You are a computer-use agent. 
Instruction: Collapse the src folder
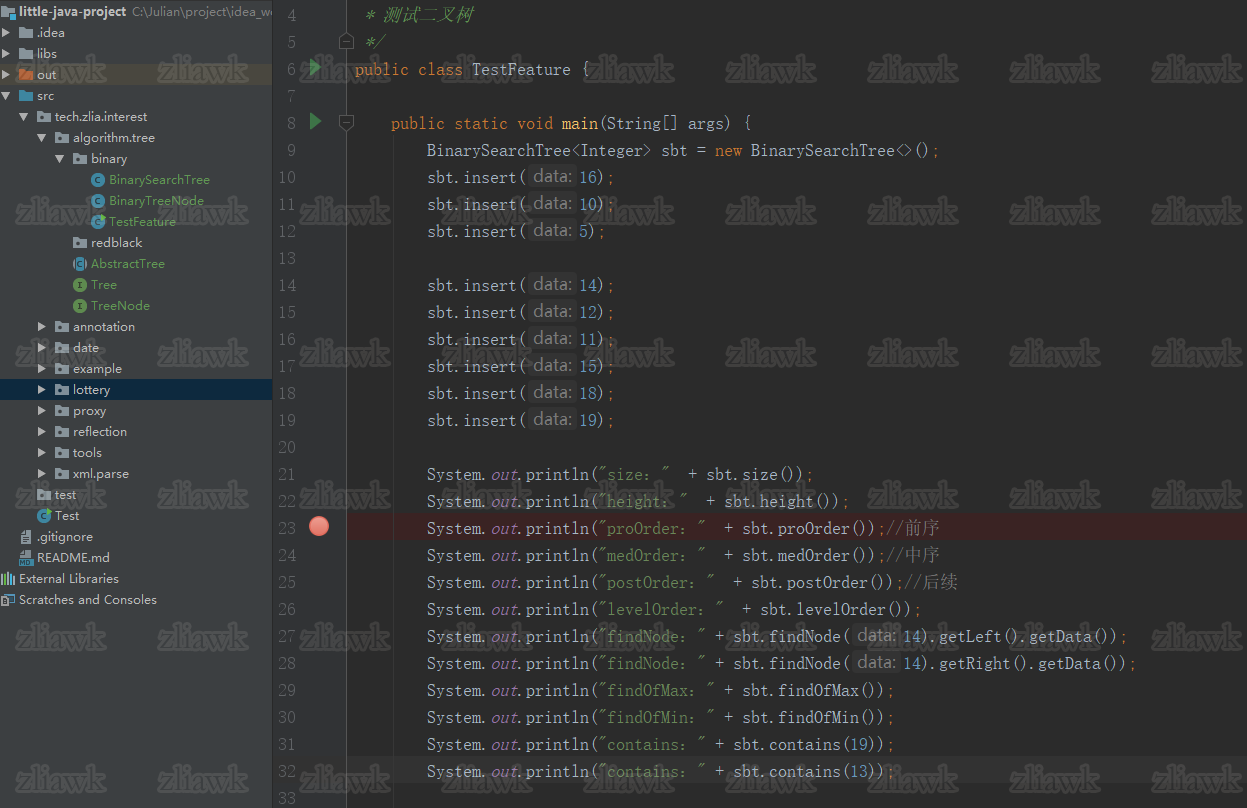(7, 96)
